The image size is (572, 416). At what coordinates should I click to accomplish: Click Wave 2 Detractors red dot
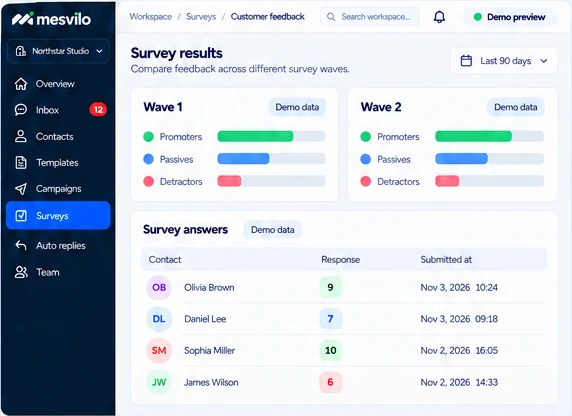click(366, 181)
